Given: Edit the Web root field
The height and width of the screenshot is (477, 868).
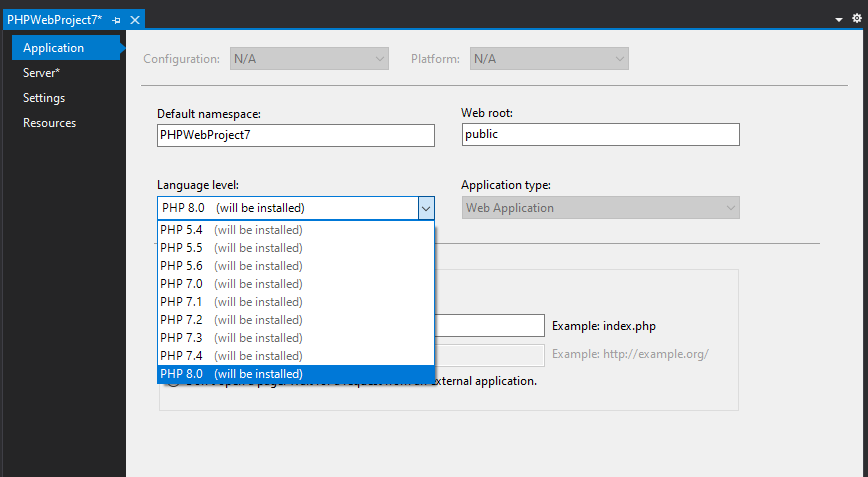Looking at the screenshot, I should tap(601, 134).
